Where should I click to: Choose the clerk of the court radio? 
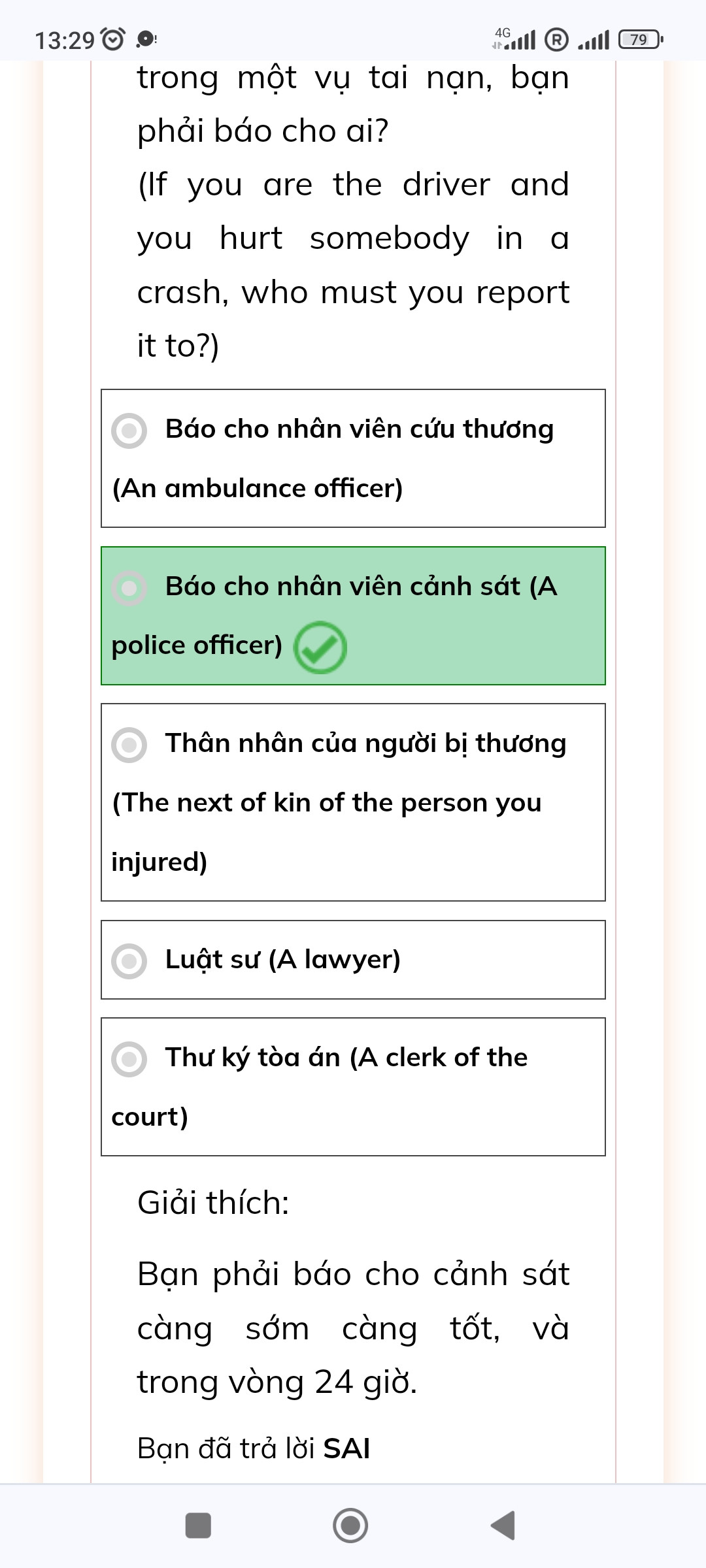click(x=129, y=1059)
